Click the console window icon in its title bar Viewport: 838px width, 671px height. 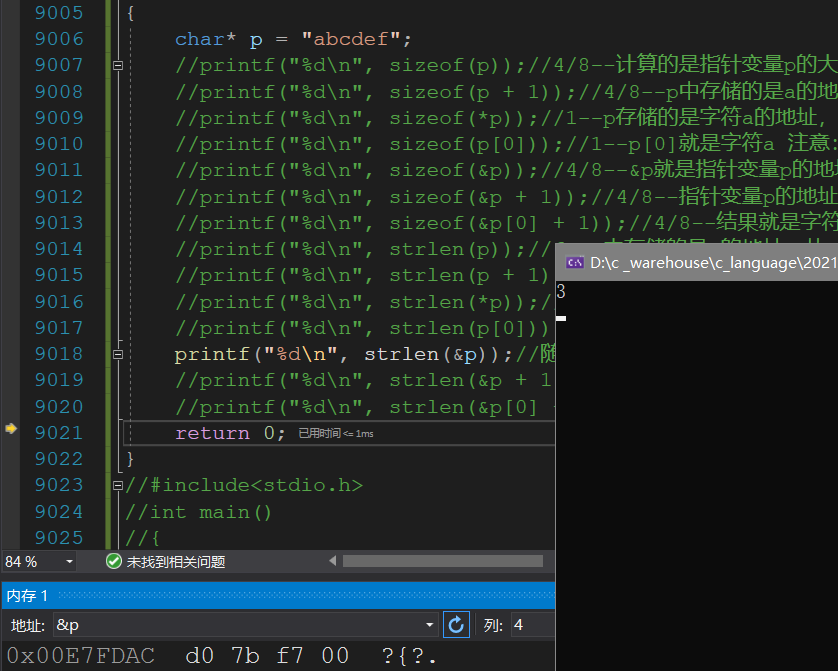pyautogui.click(x=575, y=262)
